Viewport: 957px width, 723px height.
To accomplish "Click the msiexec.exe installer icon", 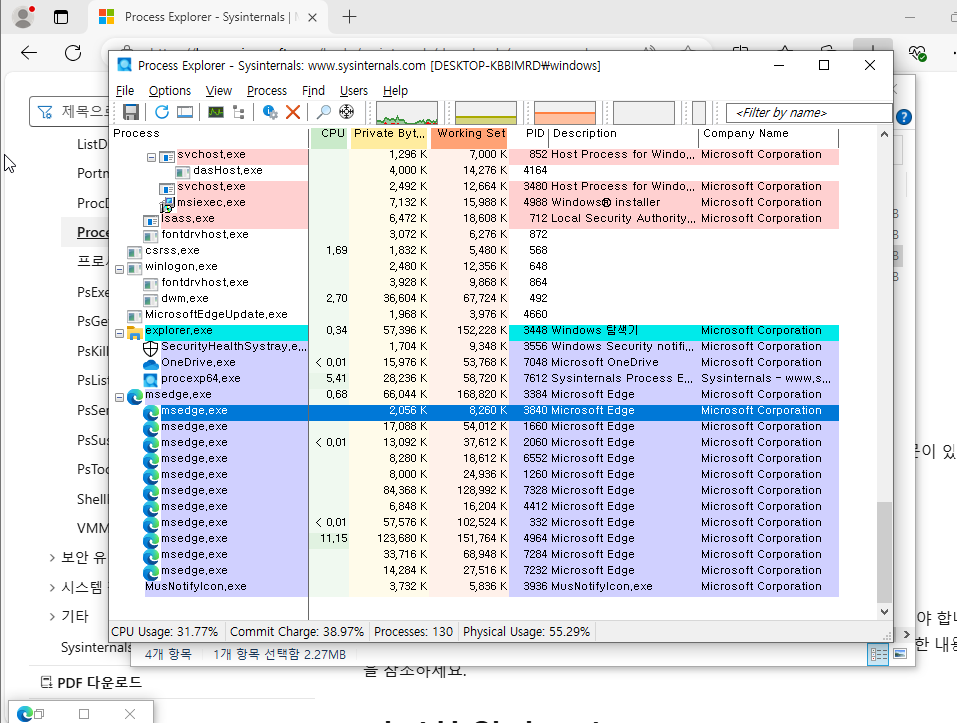I will click(167, 204).
